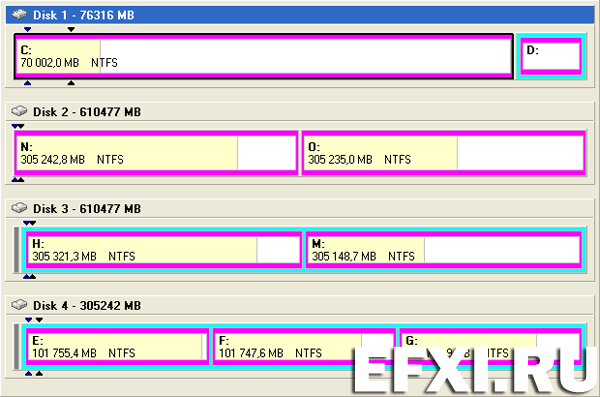Click the blue top marker above C:

[27, 29]
